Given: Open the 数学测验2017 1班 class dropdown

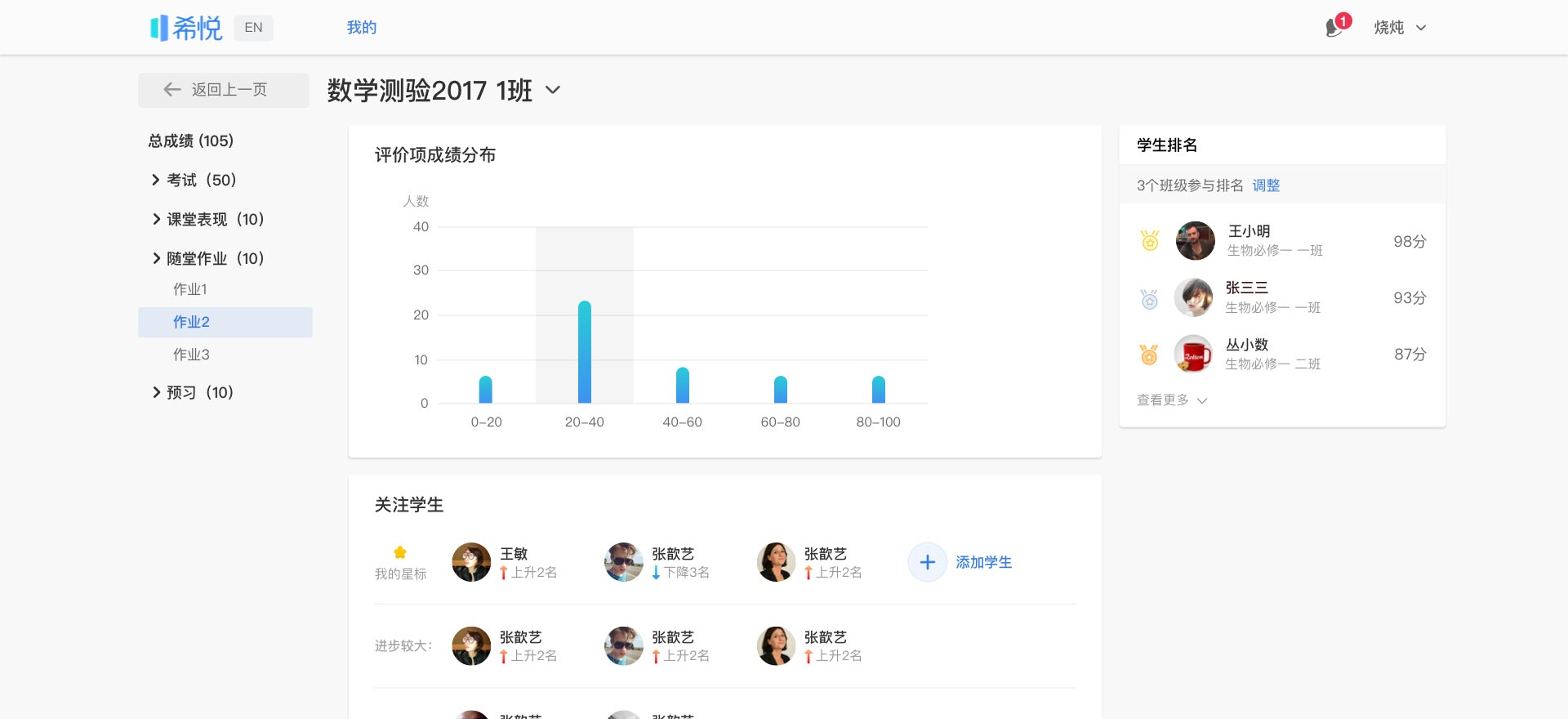Looking at the screenshot, I should 553,90.
